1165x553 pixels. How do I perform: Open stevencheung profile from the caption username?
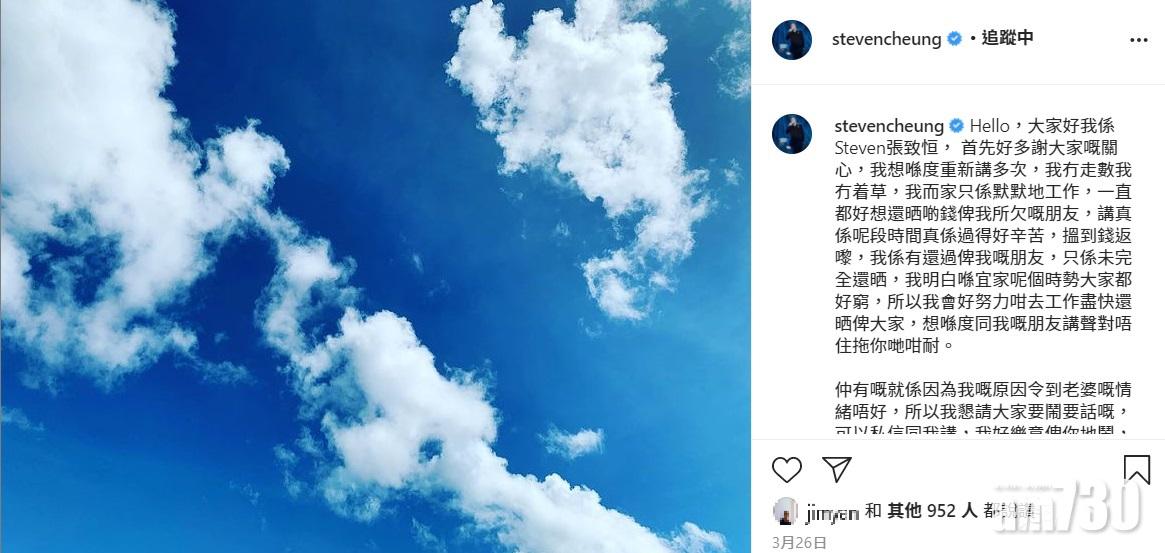pos(889,126)
